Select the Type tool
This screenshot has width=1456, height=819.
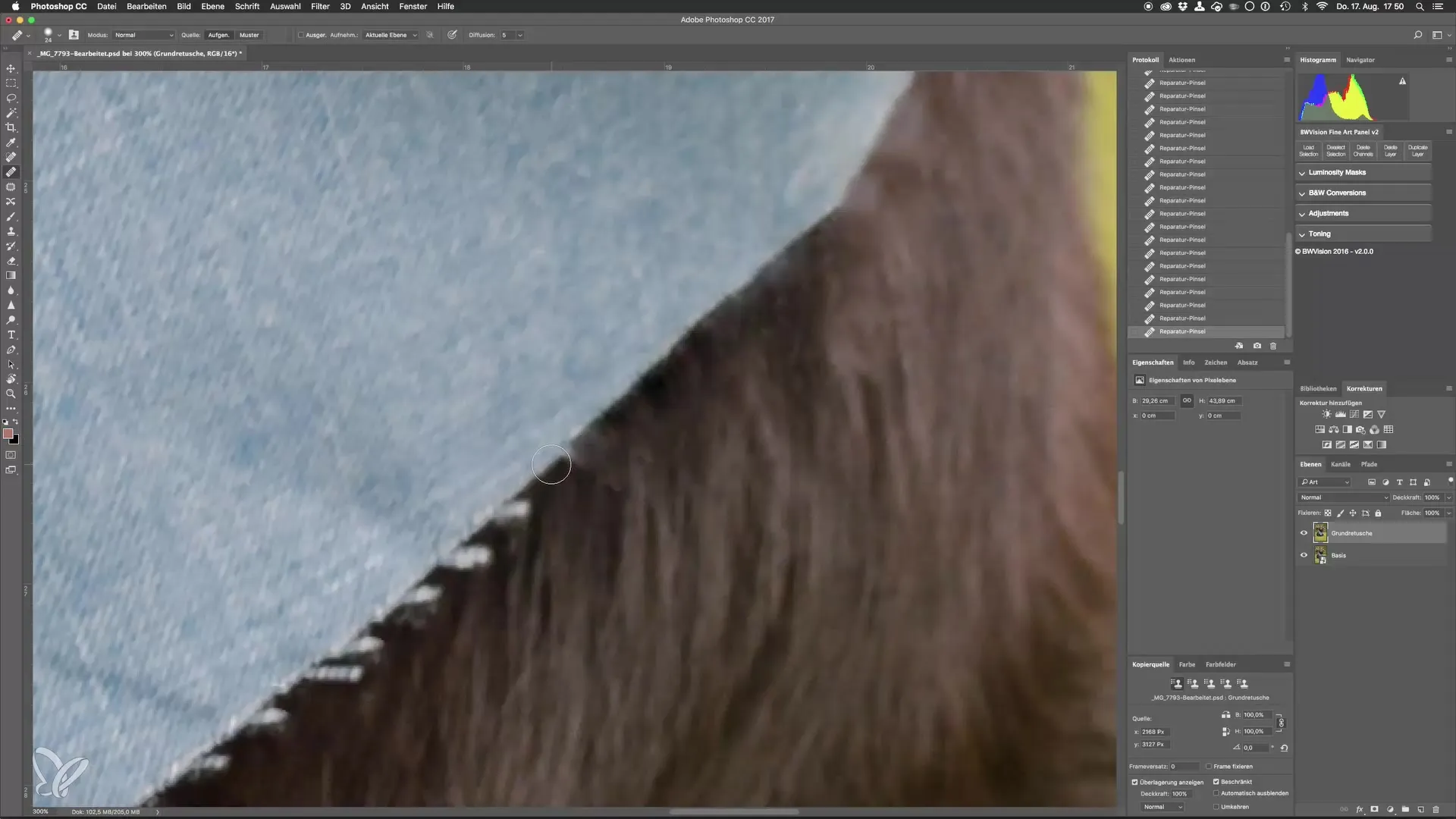click(x=11, y=335)
